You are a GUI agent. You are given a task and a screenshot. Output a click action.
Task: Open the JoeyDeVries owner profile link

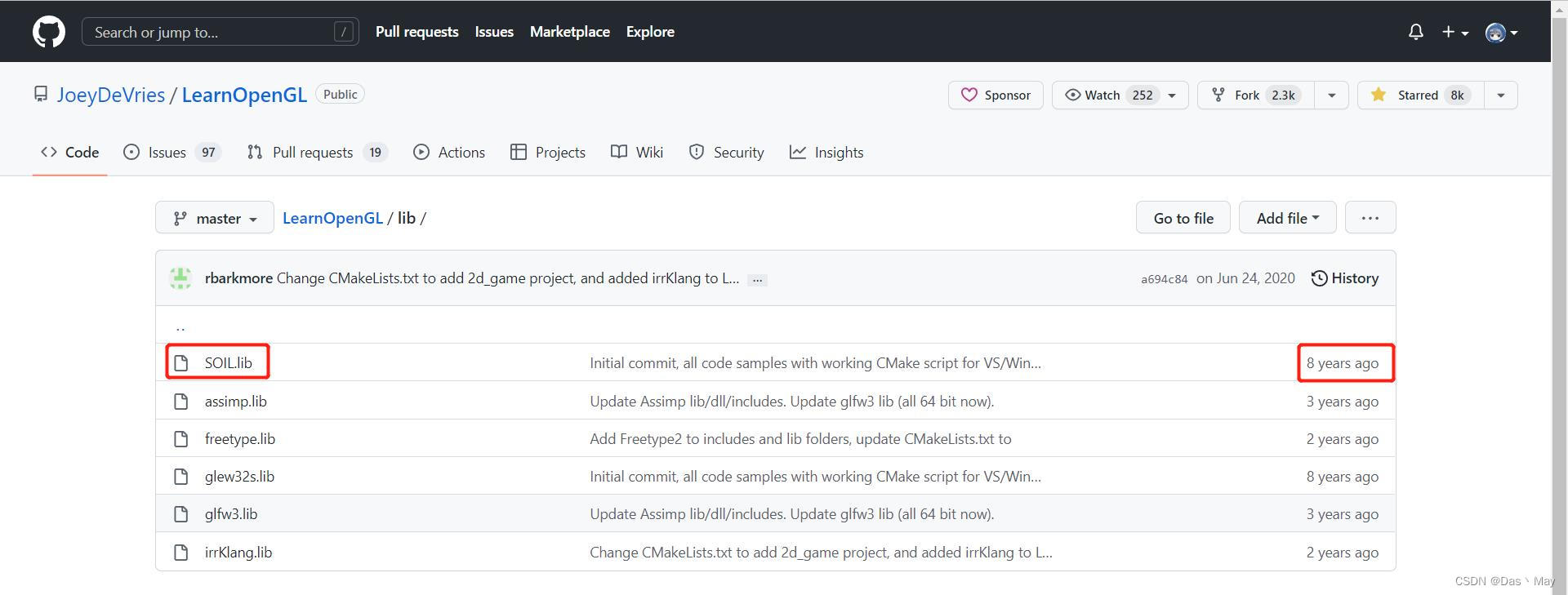[x=111, y=95]
